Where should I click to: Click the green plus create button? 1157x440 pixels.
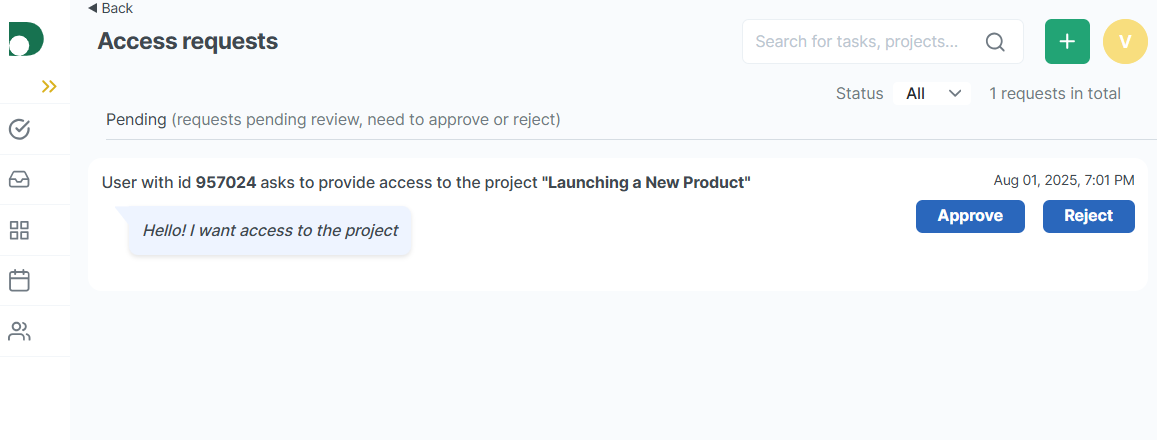[x=1067, y=42]
